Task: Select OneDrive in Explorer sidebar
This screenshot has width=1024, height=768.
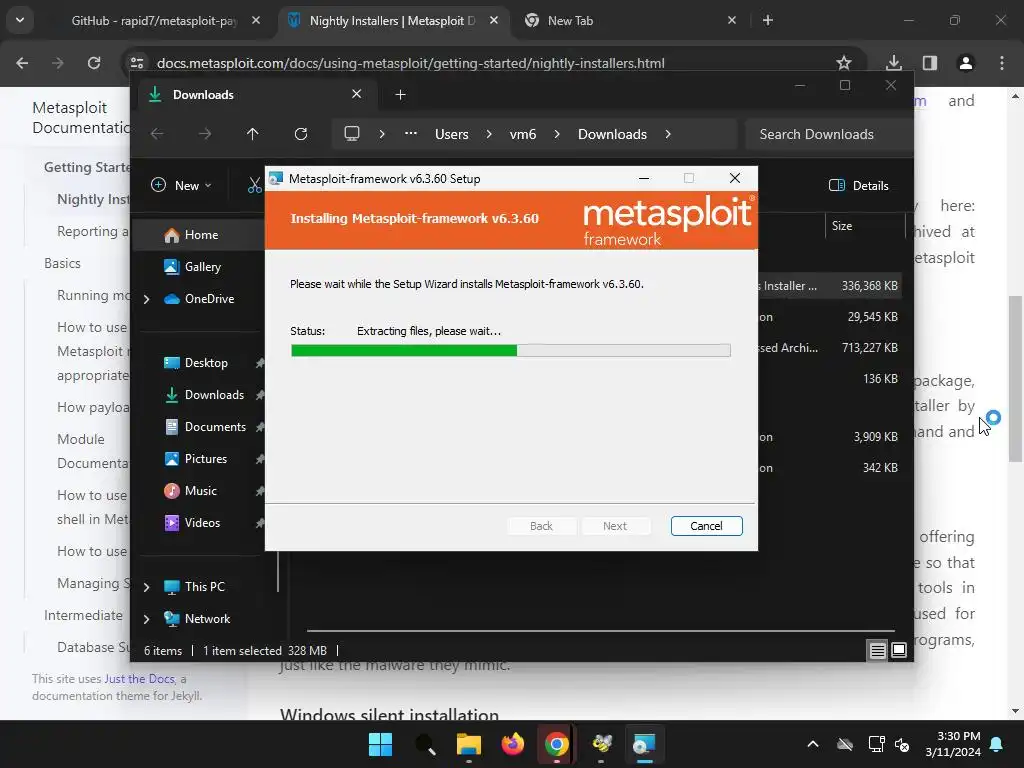Action: pyautogui.click(x=209, y=298)
